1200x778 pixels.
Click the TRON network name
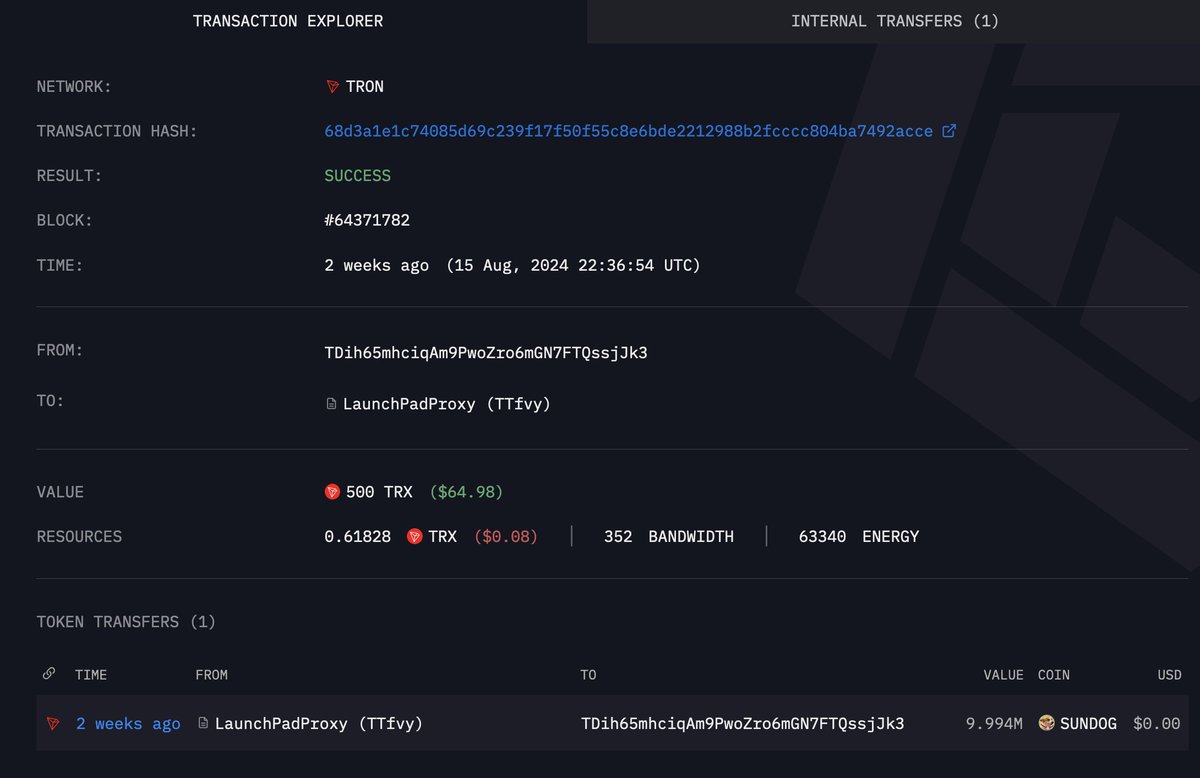365,87
